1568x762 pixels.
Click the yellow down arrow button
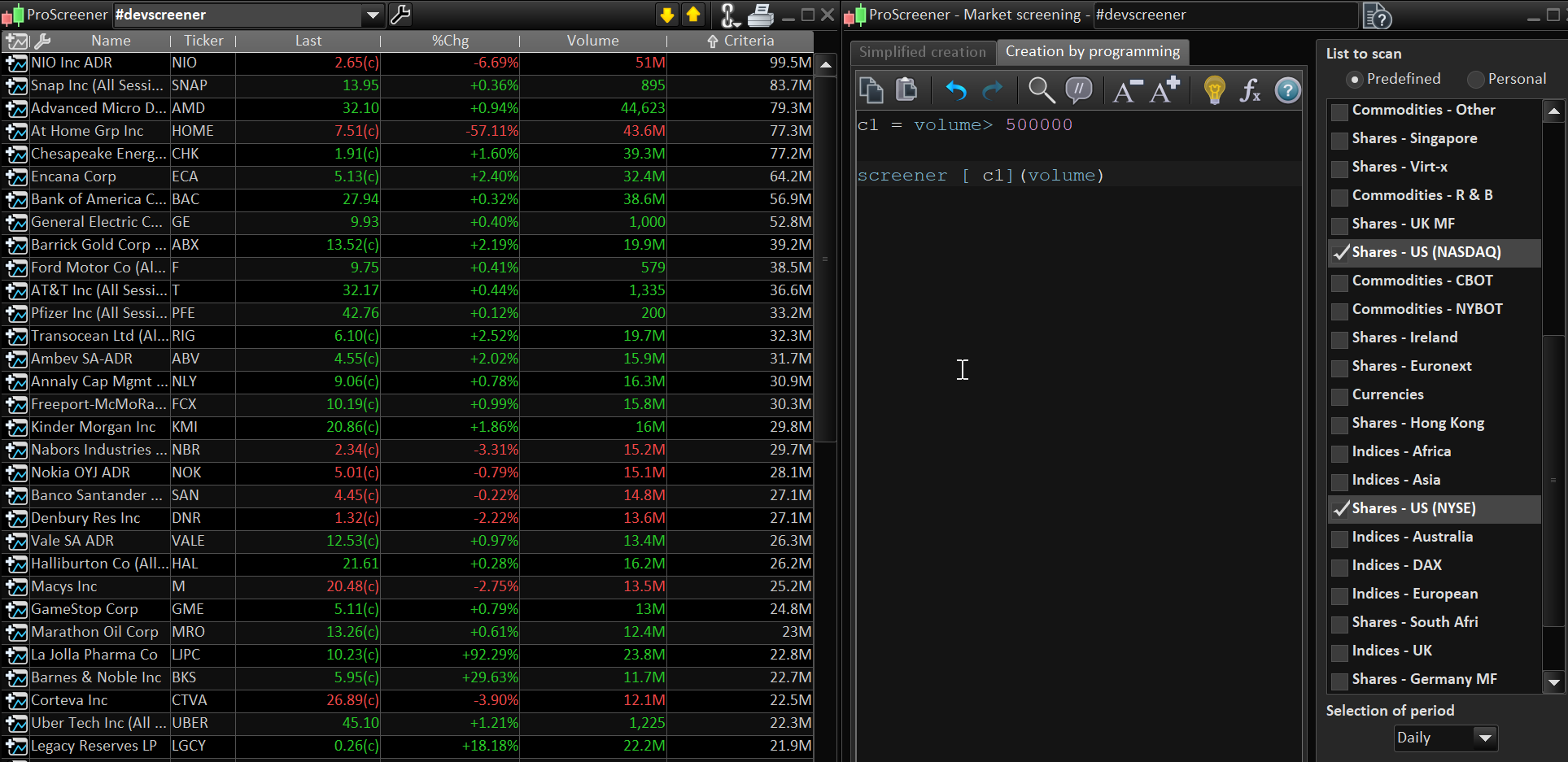point(666,15)
